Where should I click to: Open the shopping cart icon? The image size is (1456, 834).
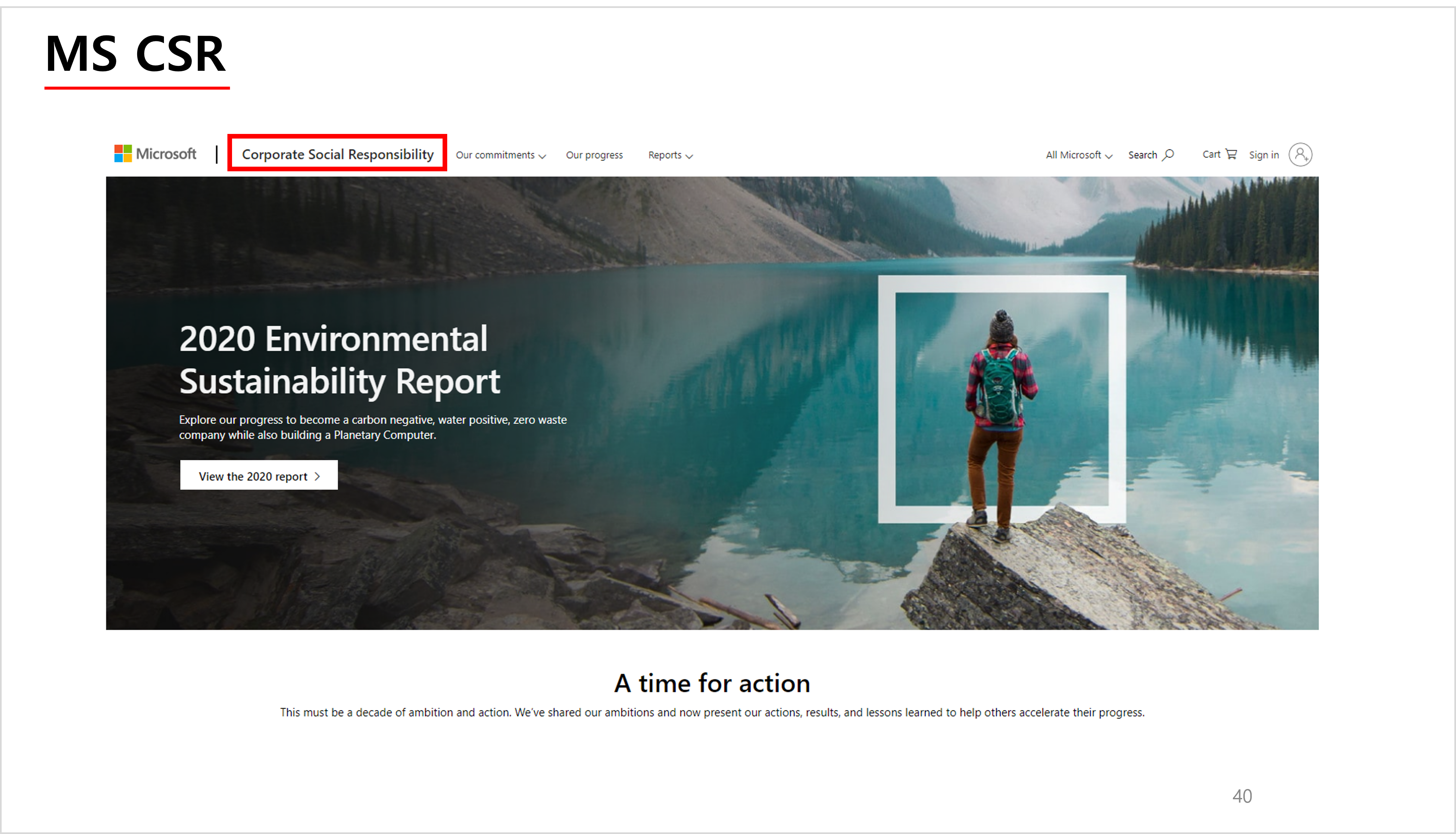point(1231,154)
